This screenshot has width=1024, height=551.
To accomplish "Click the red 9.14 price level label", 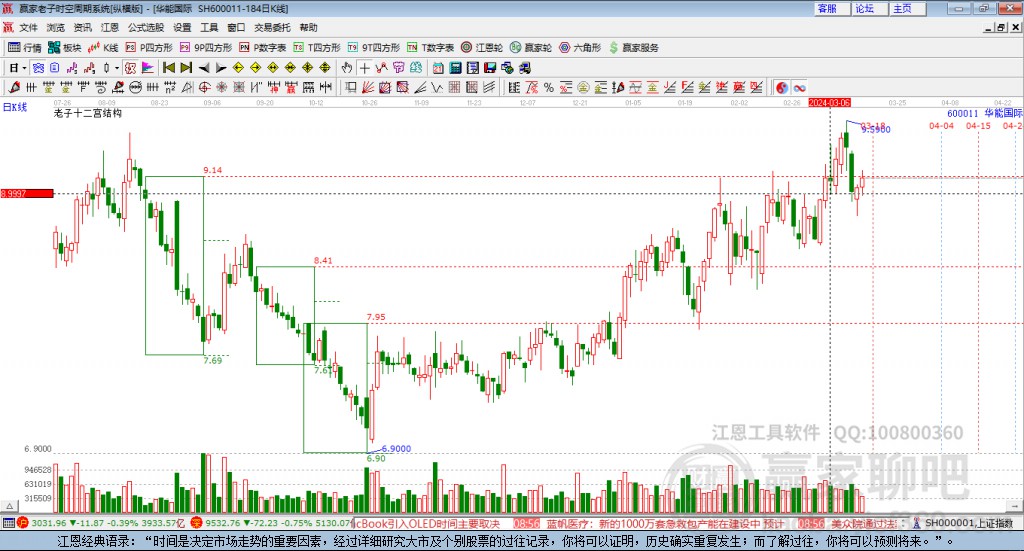I will (212, 170).
